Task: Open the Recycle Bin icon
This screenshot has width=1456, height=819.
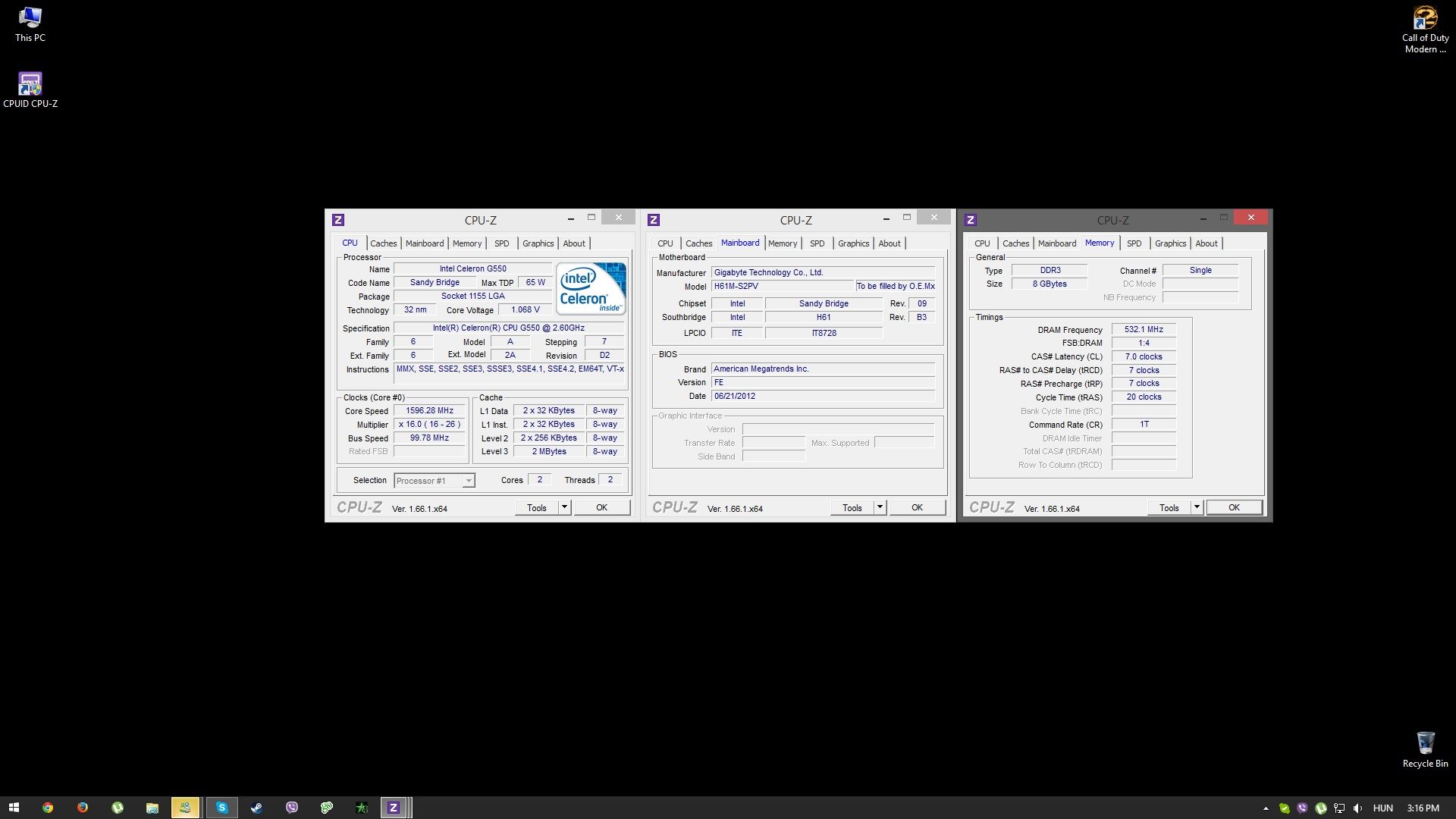Action: pyautogui.click(x=1425, y=743)
